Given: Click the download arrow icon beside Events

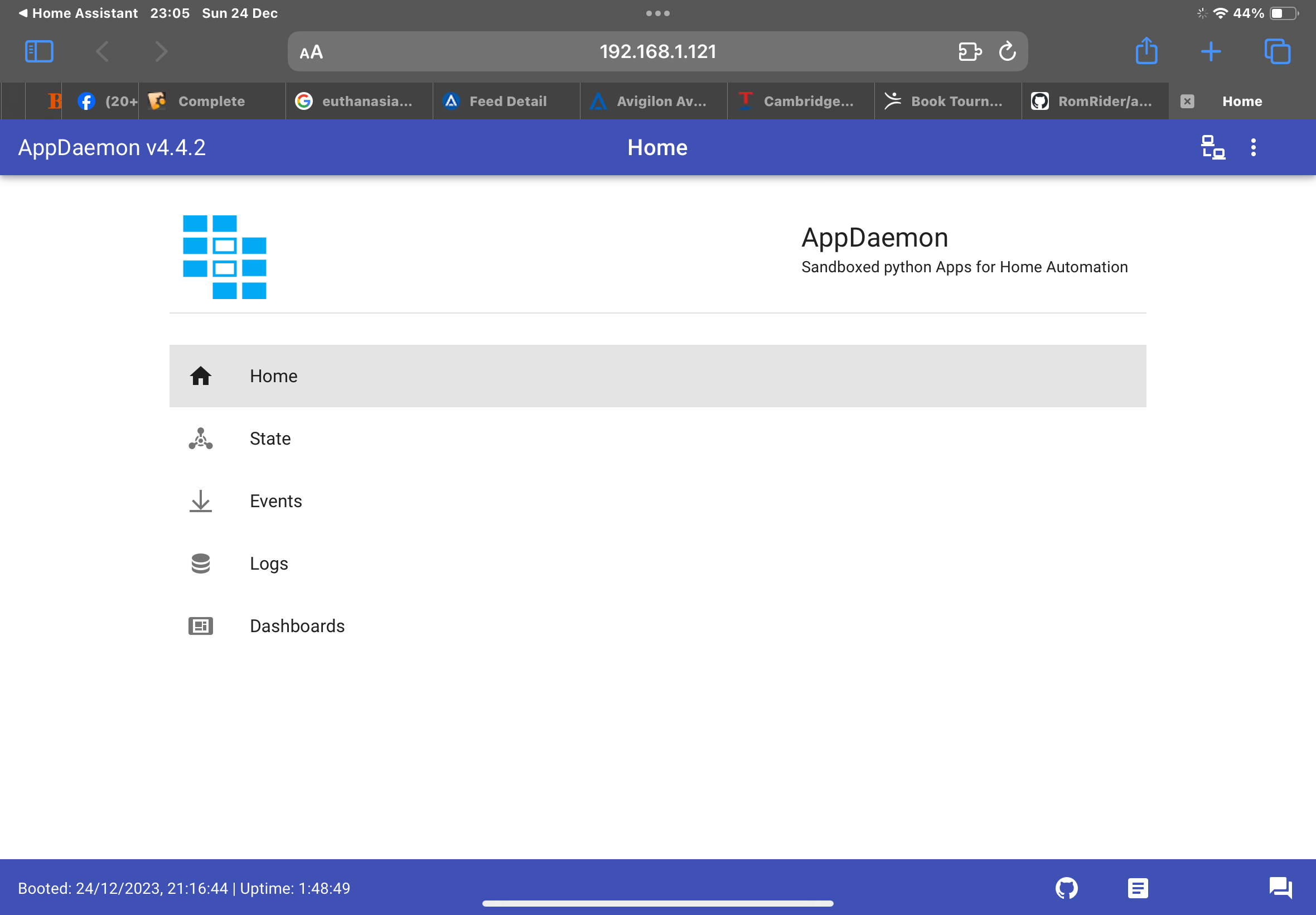Looking at the screenshot, I should click(201, 500).
